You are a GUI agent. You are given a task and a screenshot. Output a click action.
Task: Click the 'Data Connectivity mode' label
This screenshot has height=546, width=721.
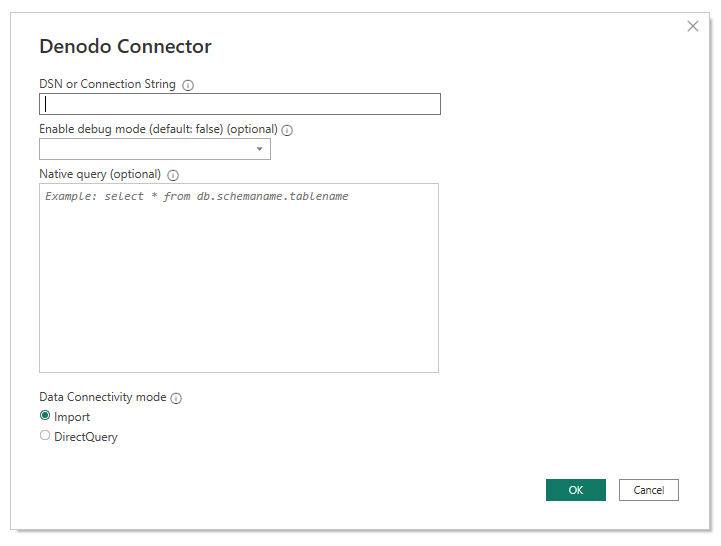pos(102,397)
